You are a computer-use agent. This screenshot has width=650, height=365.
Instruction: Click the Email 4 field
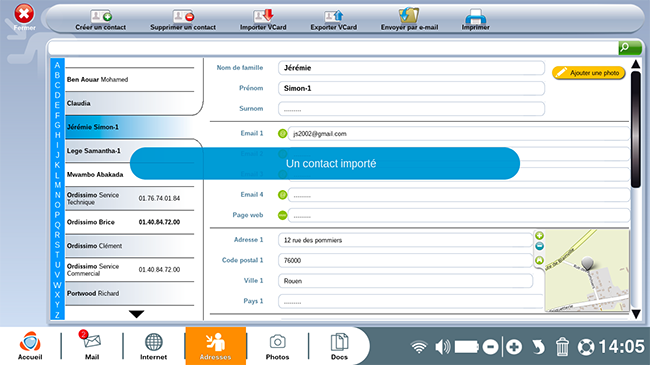coord(459,195)
